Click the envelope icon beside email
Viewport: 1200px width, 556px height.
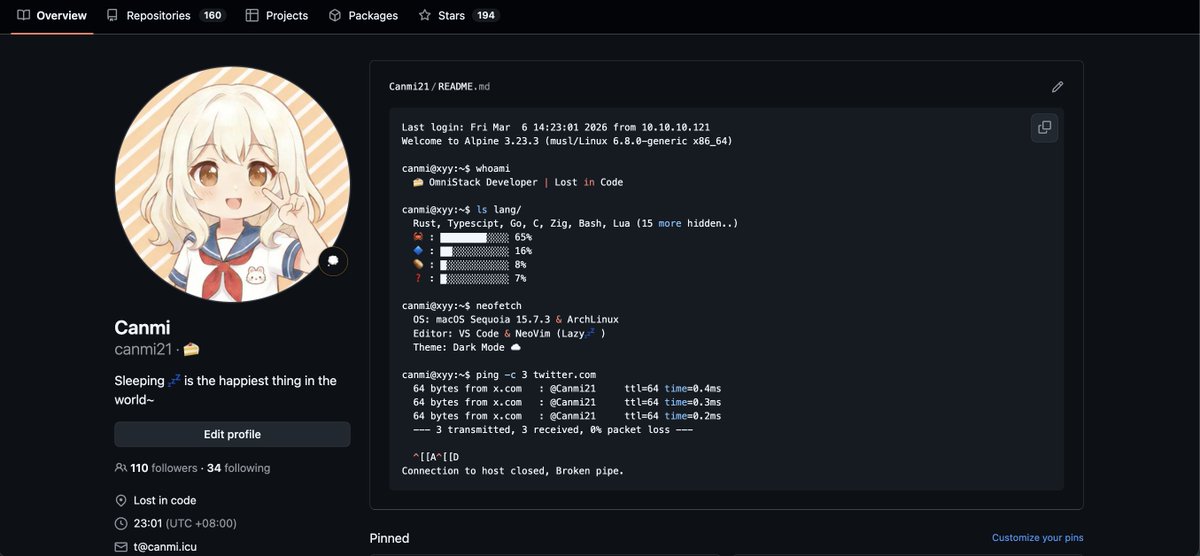pos(121,547)
